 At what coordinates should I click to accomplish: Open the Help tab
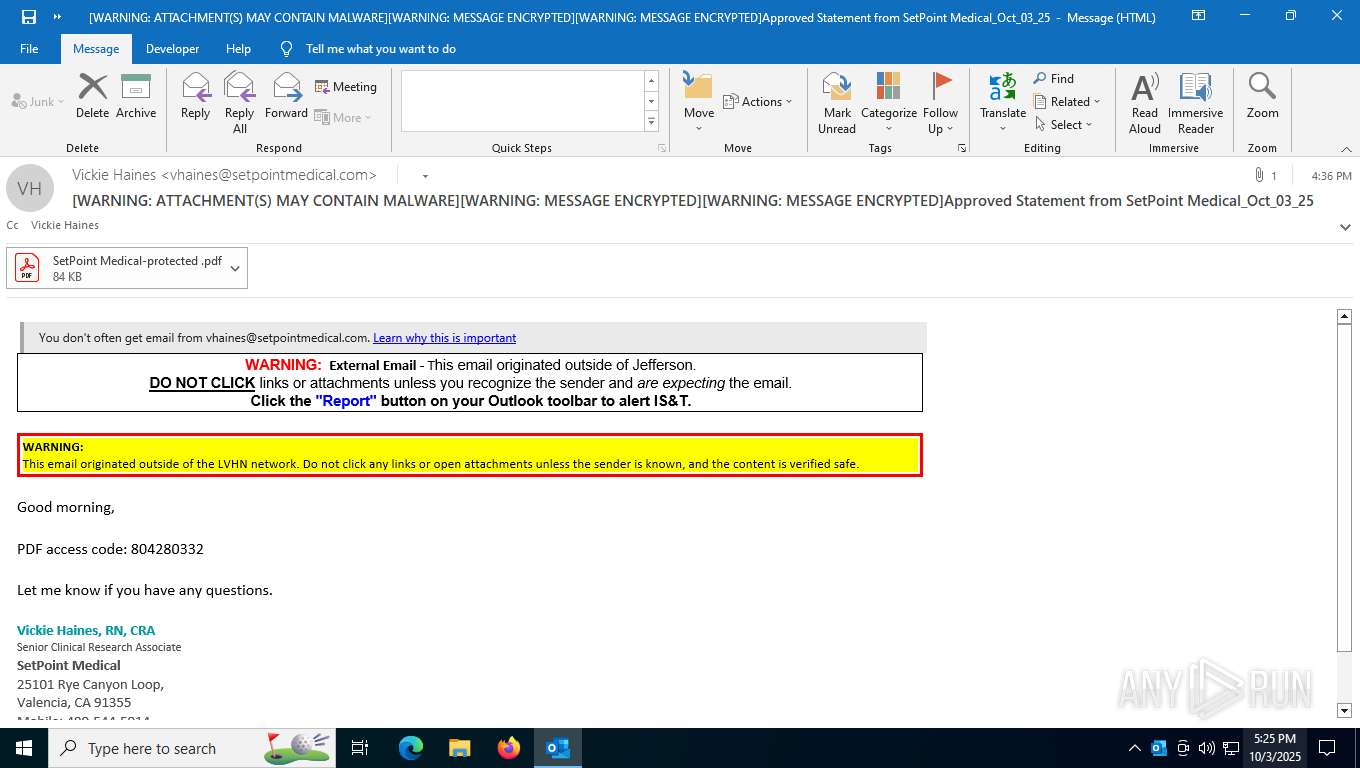(238, 49)
